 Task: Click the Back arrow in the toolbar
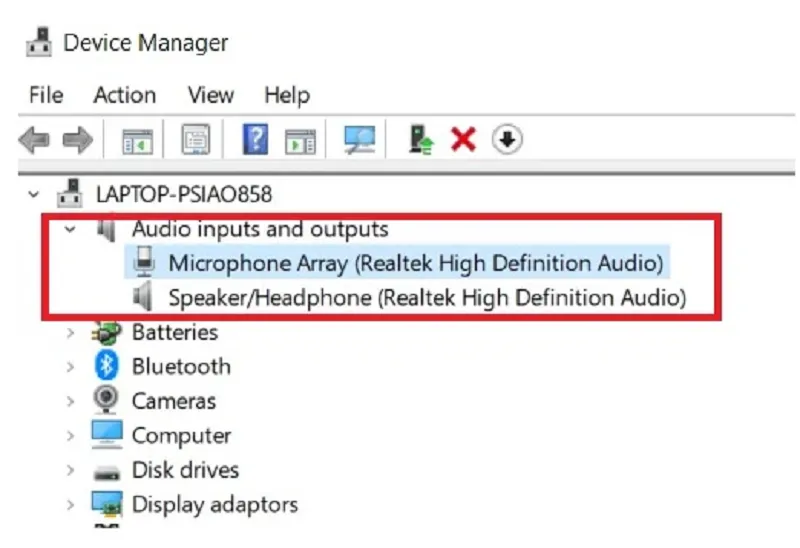click(34, 141)
